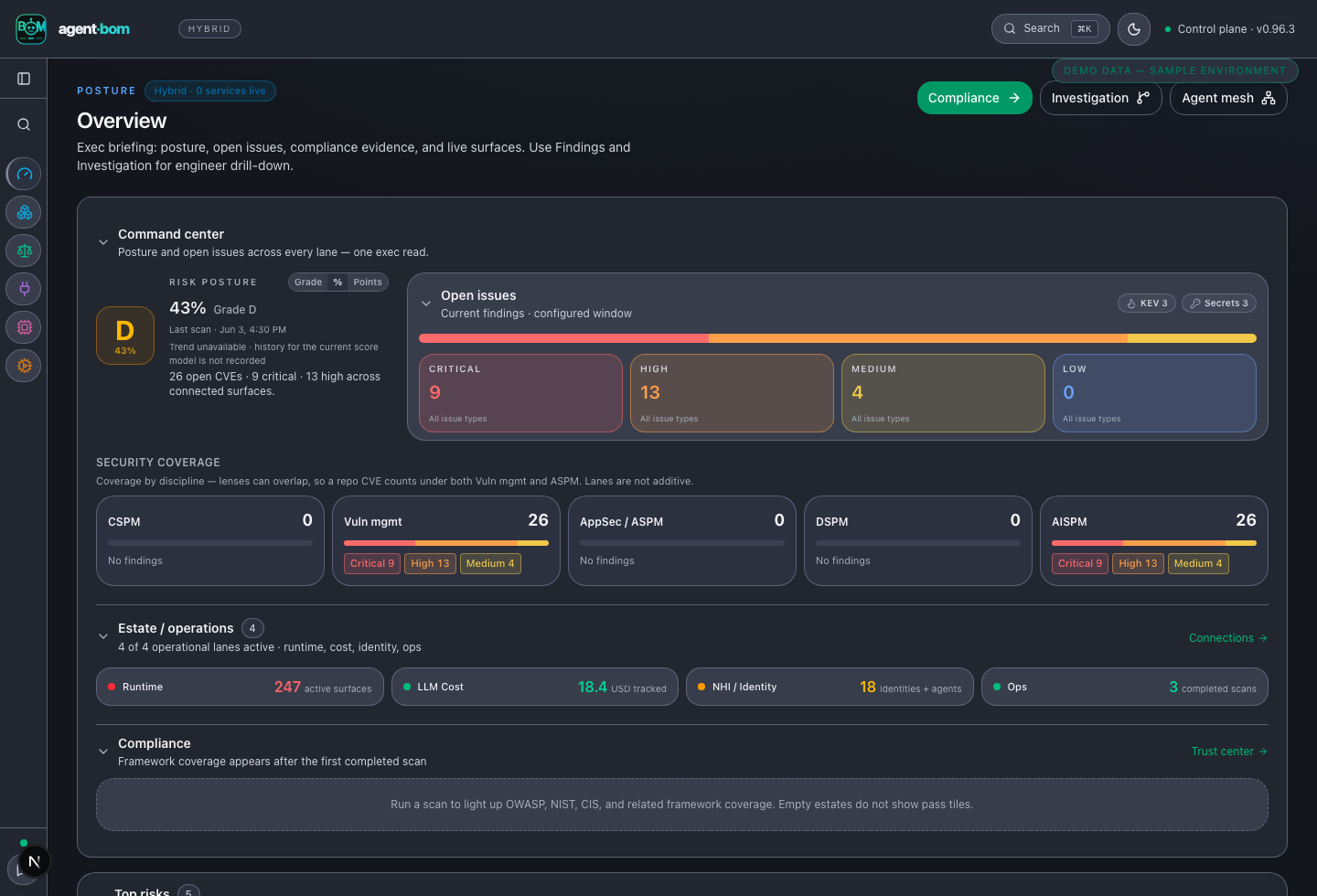
Task: Collapse the sidebar panel icon
Action: [24, 79]
